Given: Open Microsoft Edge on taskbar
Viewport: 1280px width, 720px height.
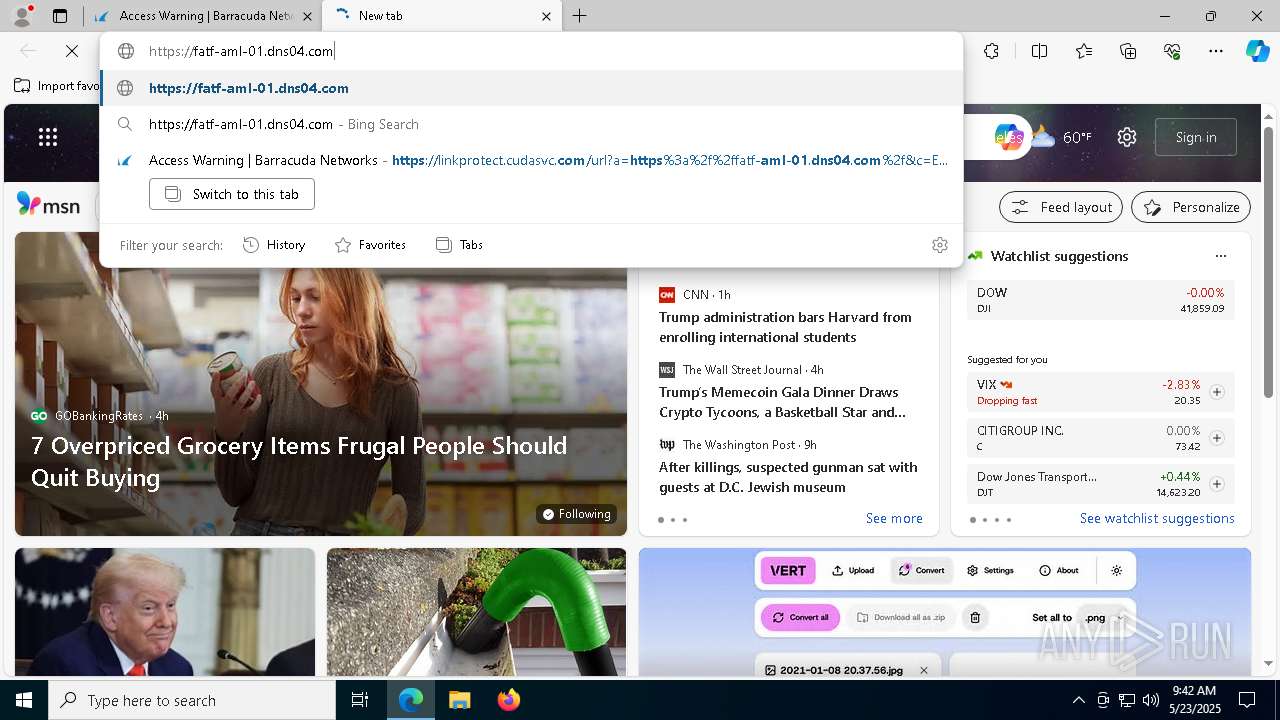Looking at the screenshot, I should click(x=411, y=700).
